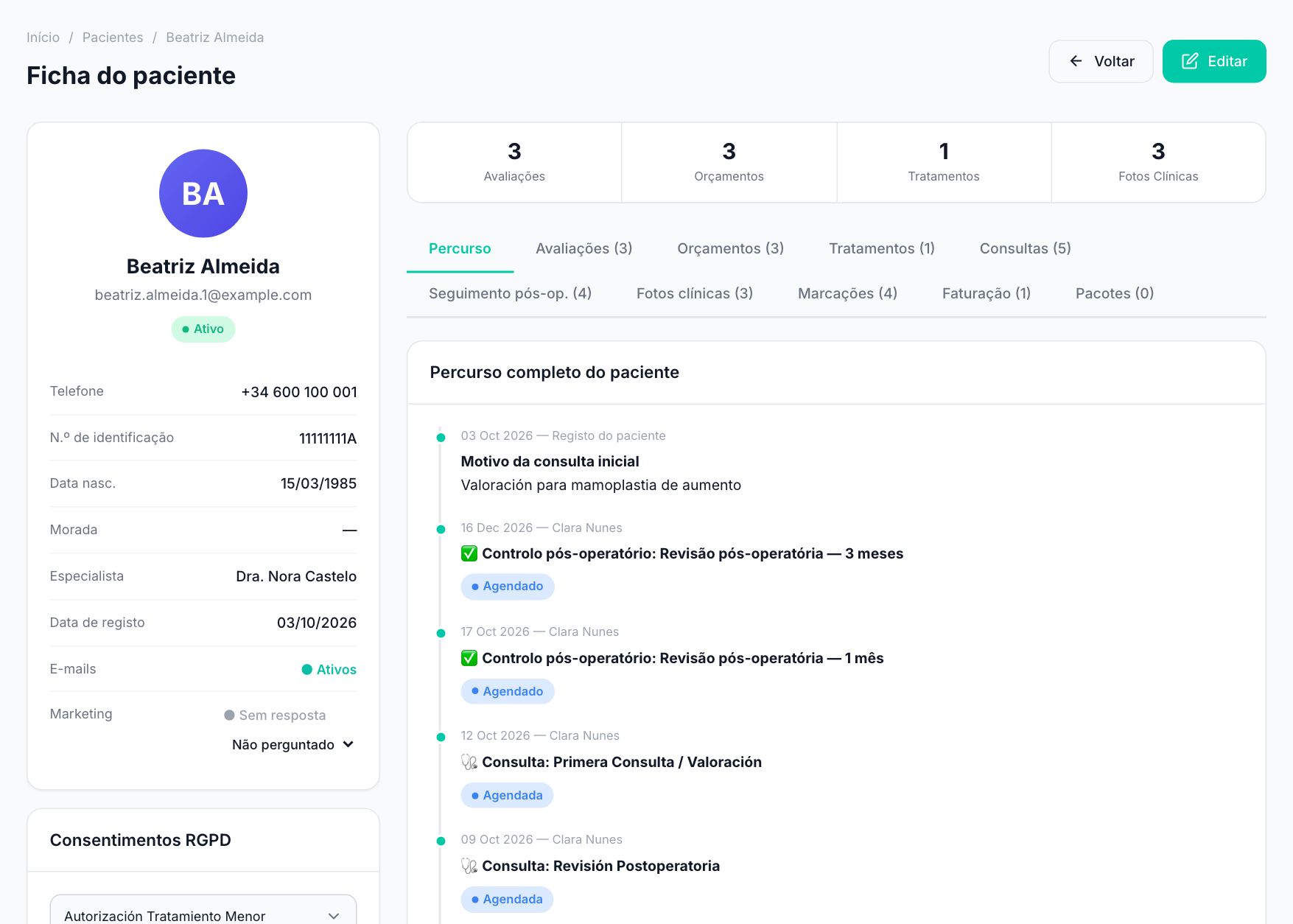Click the Editar button

click(1214, 61)
